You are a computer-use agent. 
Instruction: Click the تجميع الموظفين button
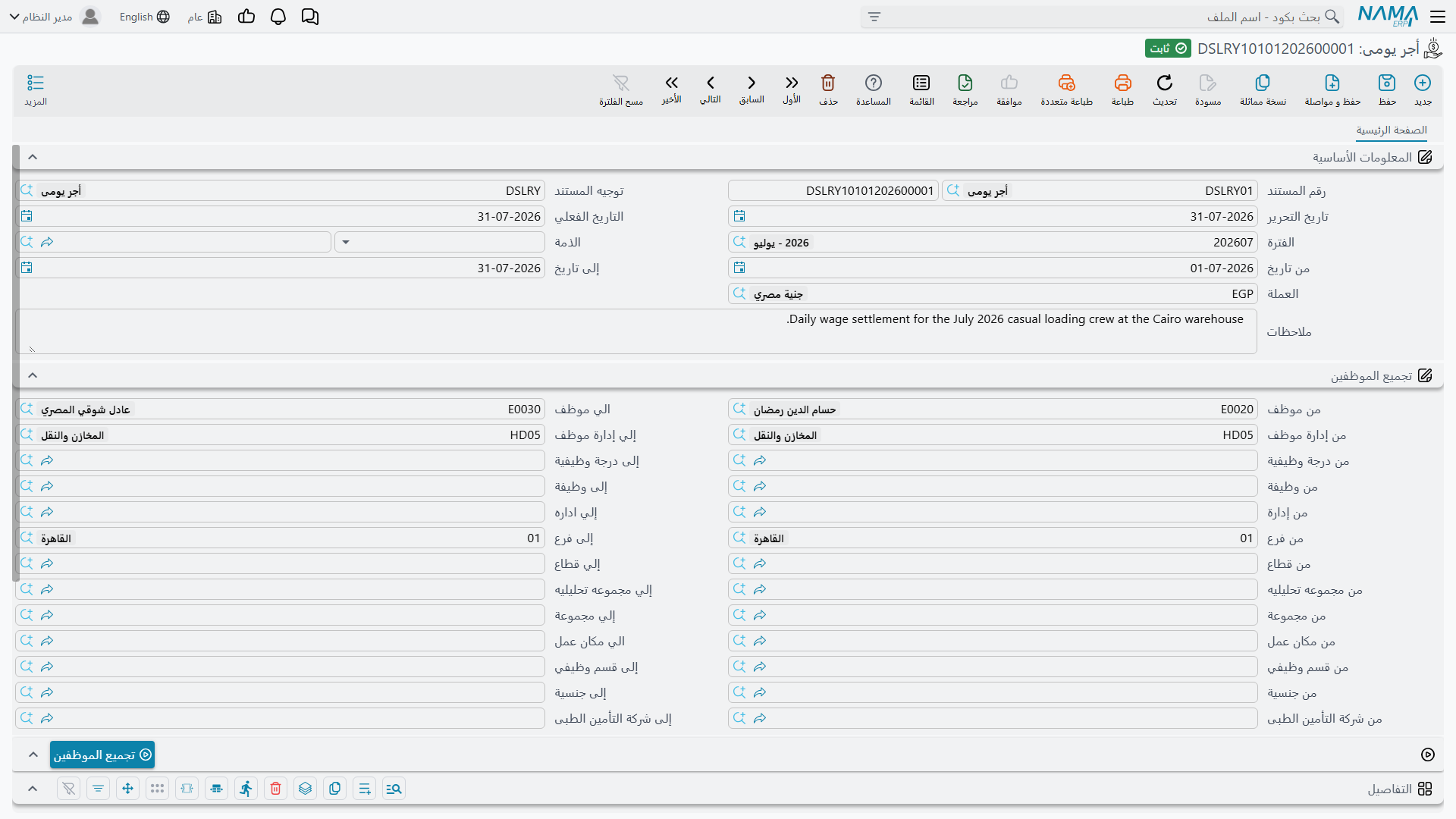tap(102, 755)
